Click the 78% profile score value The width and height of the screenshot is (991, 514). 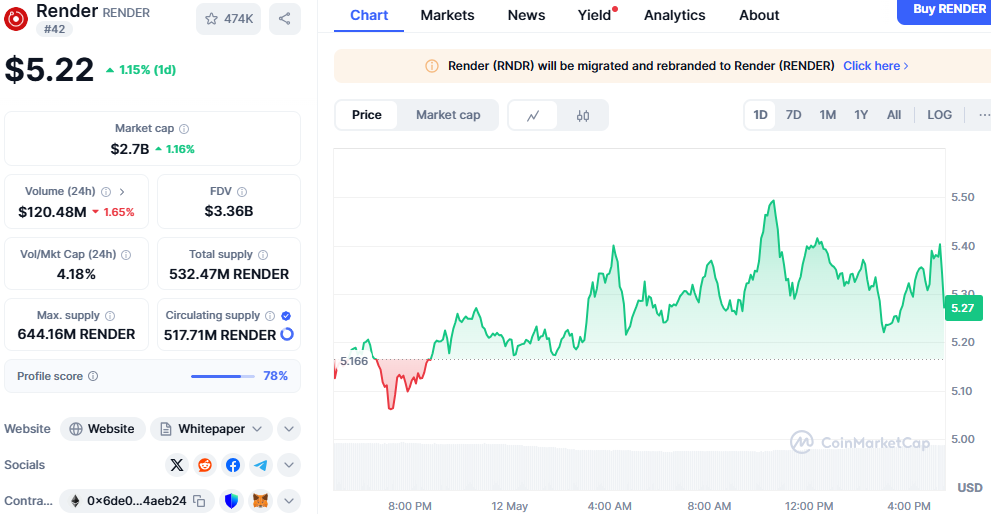(276, 376)
